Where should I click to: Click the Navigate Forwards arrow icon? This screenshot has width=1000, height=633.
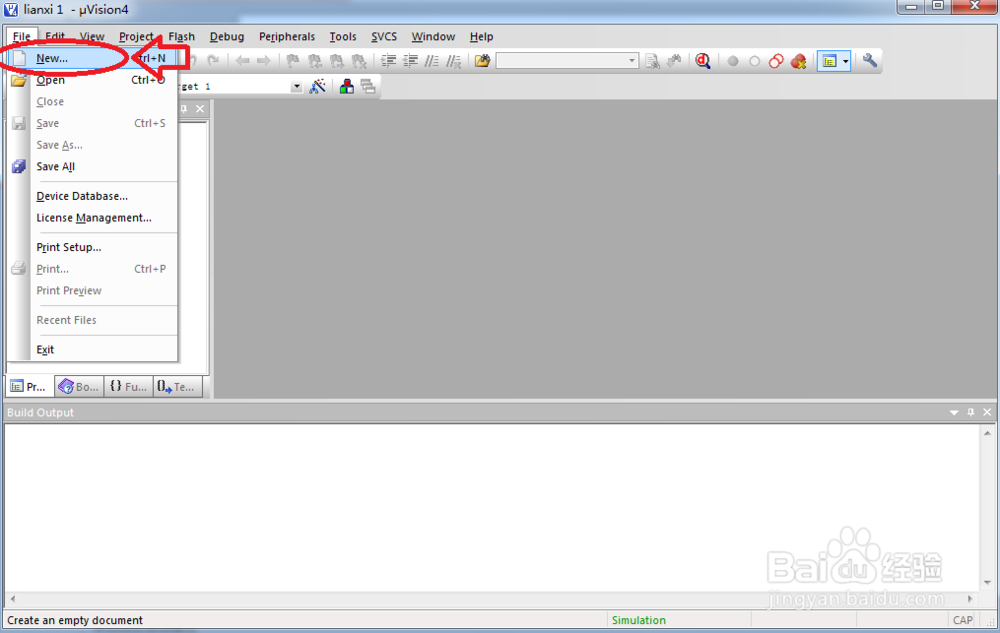pos(264,61)
